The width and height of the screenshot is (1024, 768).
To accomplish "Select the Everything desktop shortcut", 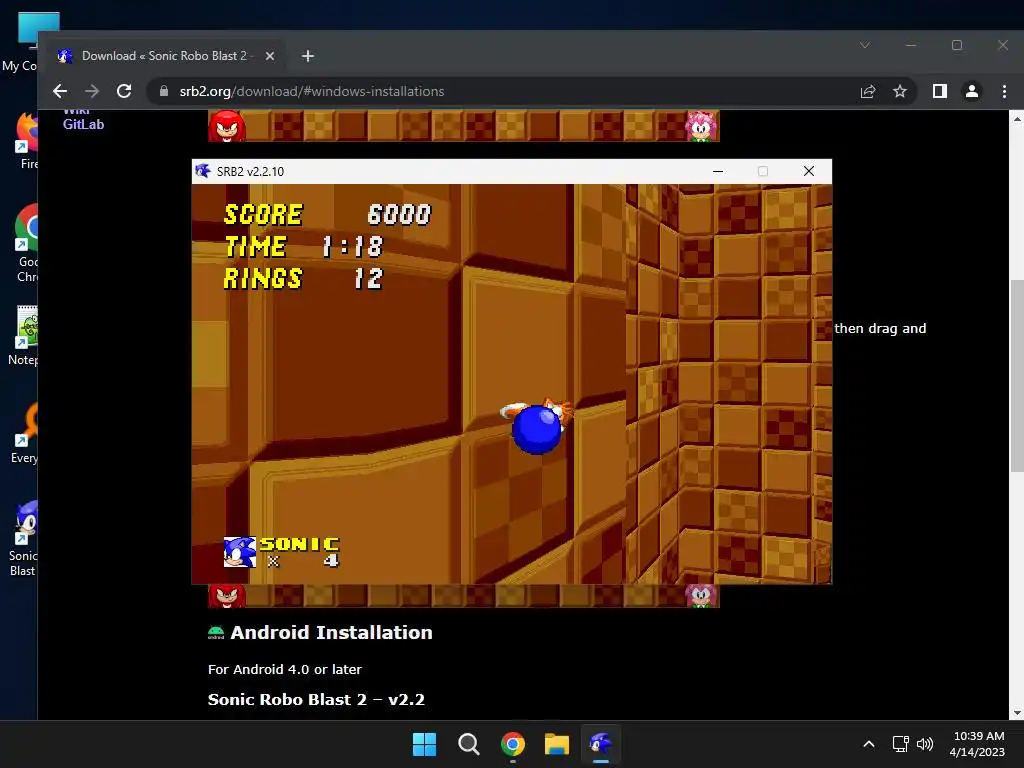I will (x=25, y=434).
